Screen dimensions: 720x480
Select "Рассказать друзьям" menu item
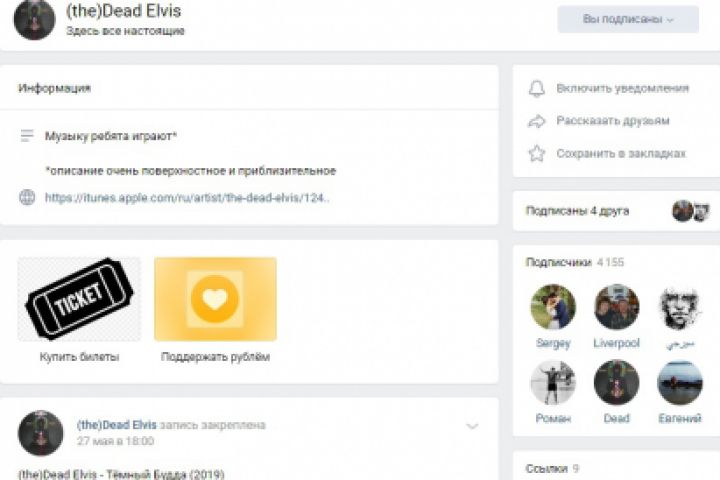click(613, 121)
